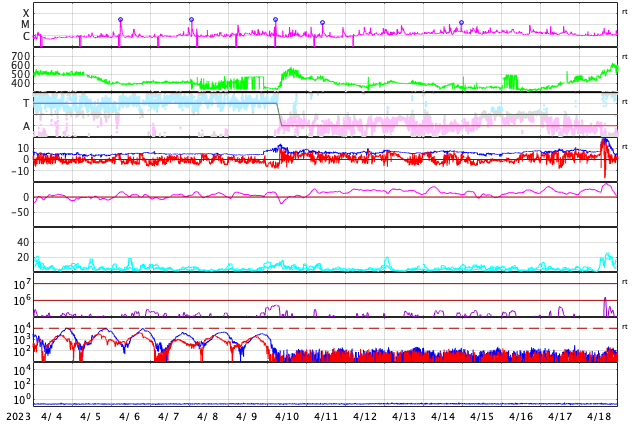Pick the 4/12 date label
Viewport: 634px width, 424px height.
(365, 416)
